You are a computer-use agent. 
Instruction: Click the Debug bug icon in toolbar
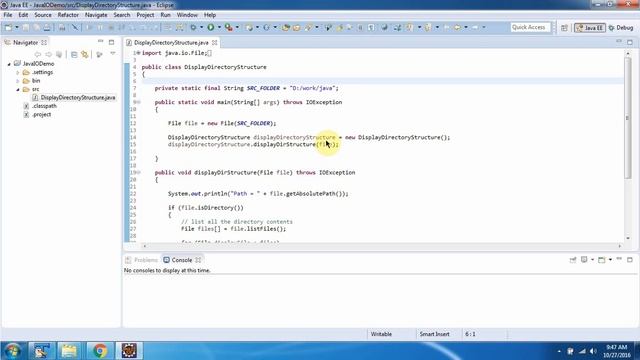193,27
